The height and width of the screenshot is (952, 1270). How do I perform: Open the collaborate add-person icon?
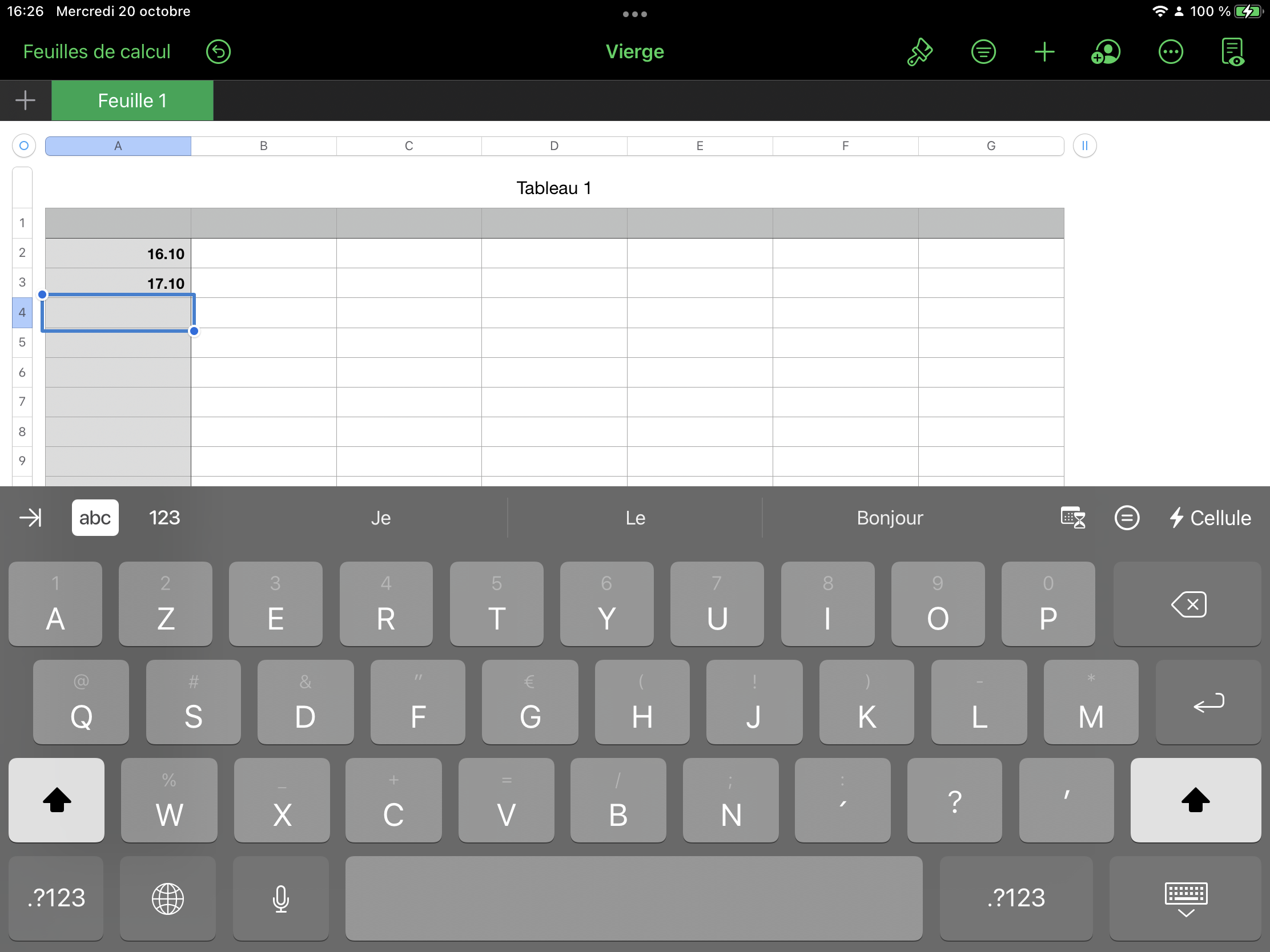(1105, 52)
